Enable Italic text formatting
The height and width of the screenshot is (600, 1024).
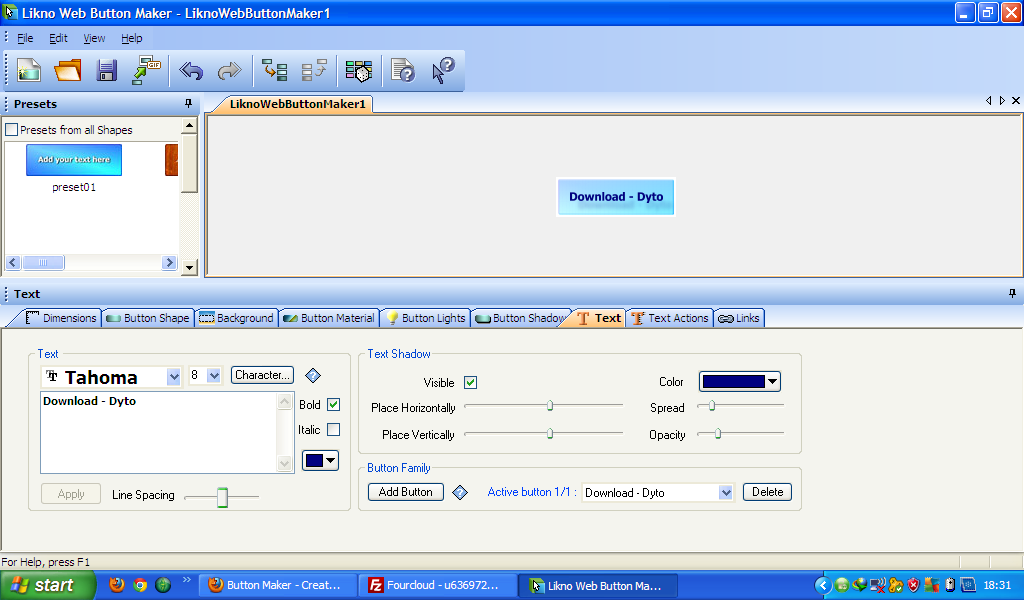(334, 429)
